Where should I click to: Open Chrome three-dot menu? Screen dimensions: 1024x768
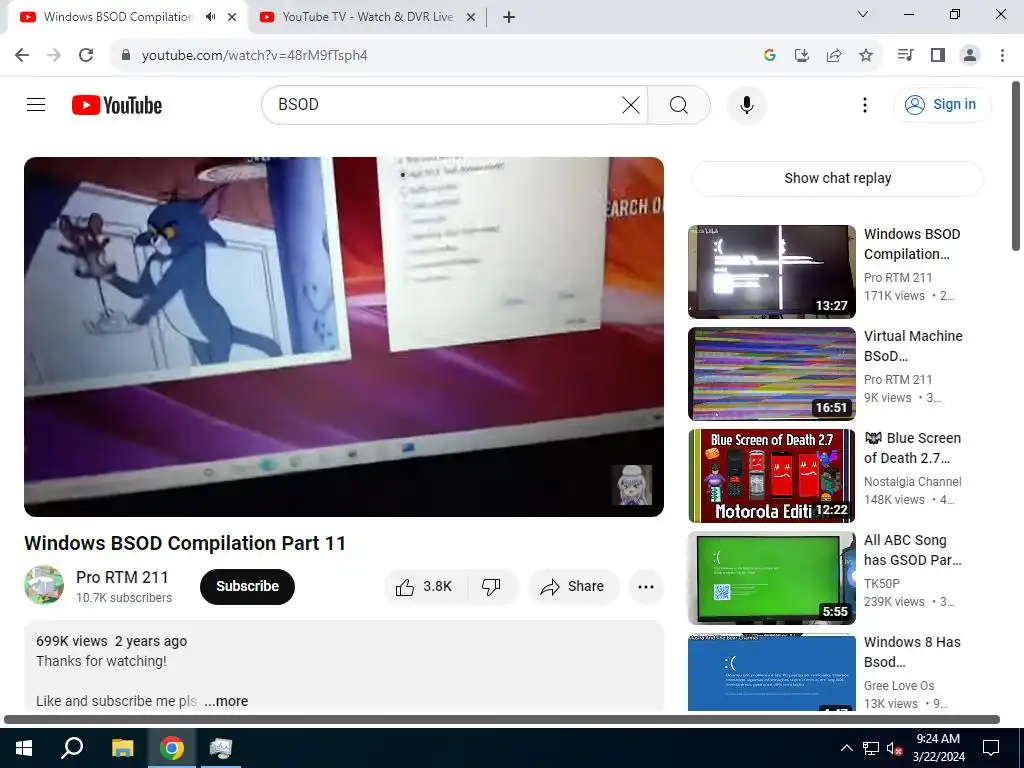pyautogui.click(x=1002, y=56)
